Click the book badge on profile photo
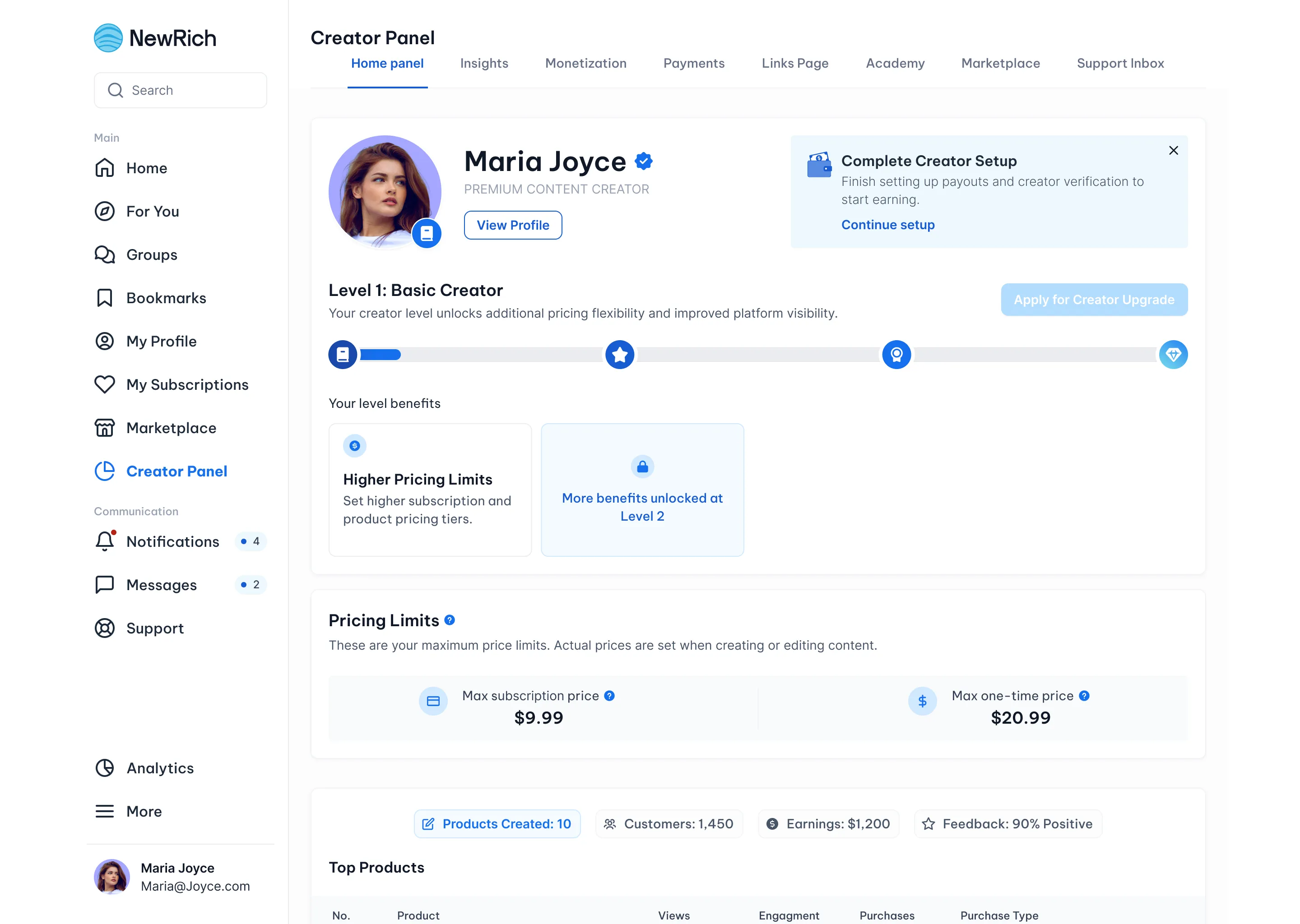This screenshot has width=1300, height=924. (427, 233)
